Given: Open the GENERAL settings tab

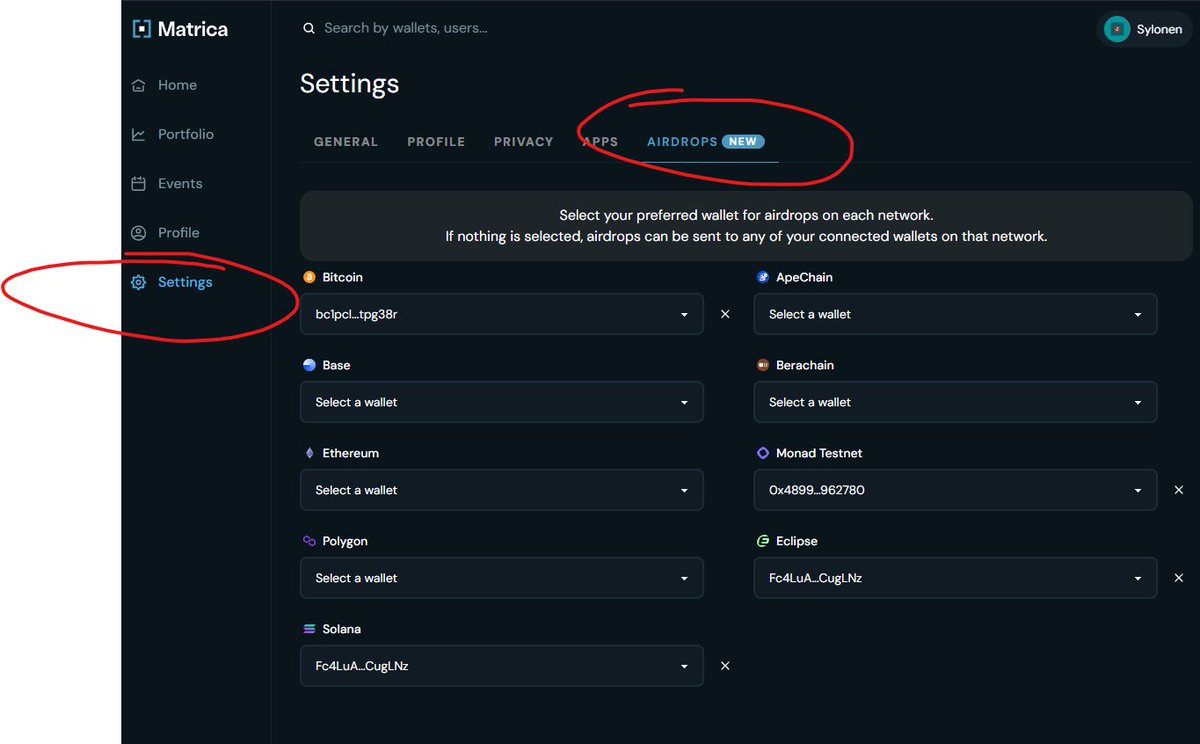Looking at the screenshot, I should point(346,141).
